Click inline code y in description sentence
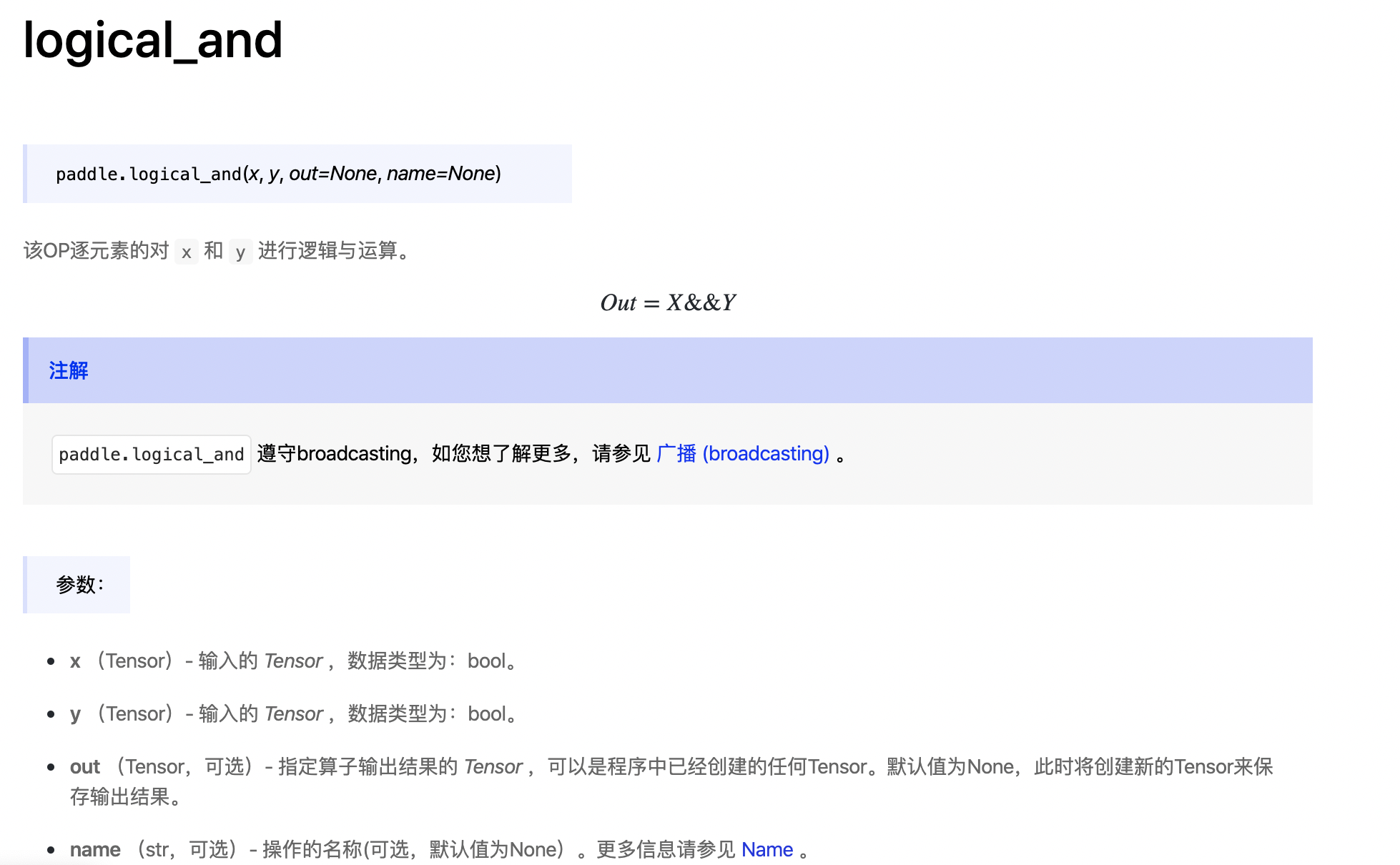The height and width of the screenshot is (865, 1400). point(240,252)
